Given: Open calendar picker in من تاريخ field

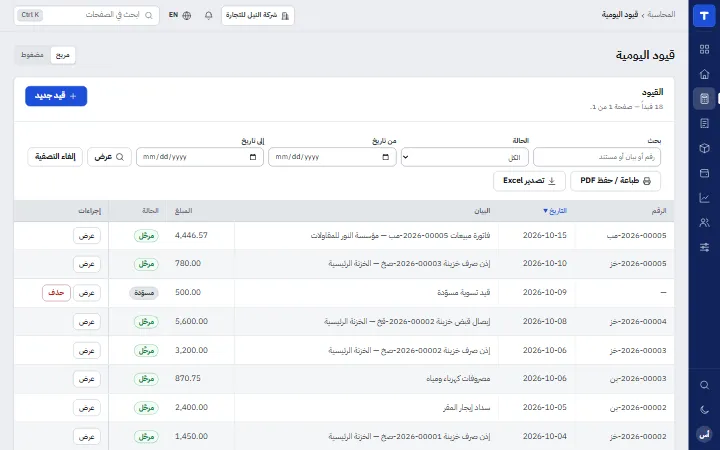Looking at the screenshot, I should tap(385, 157).
